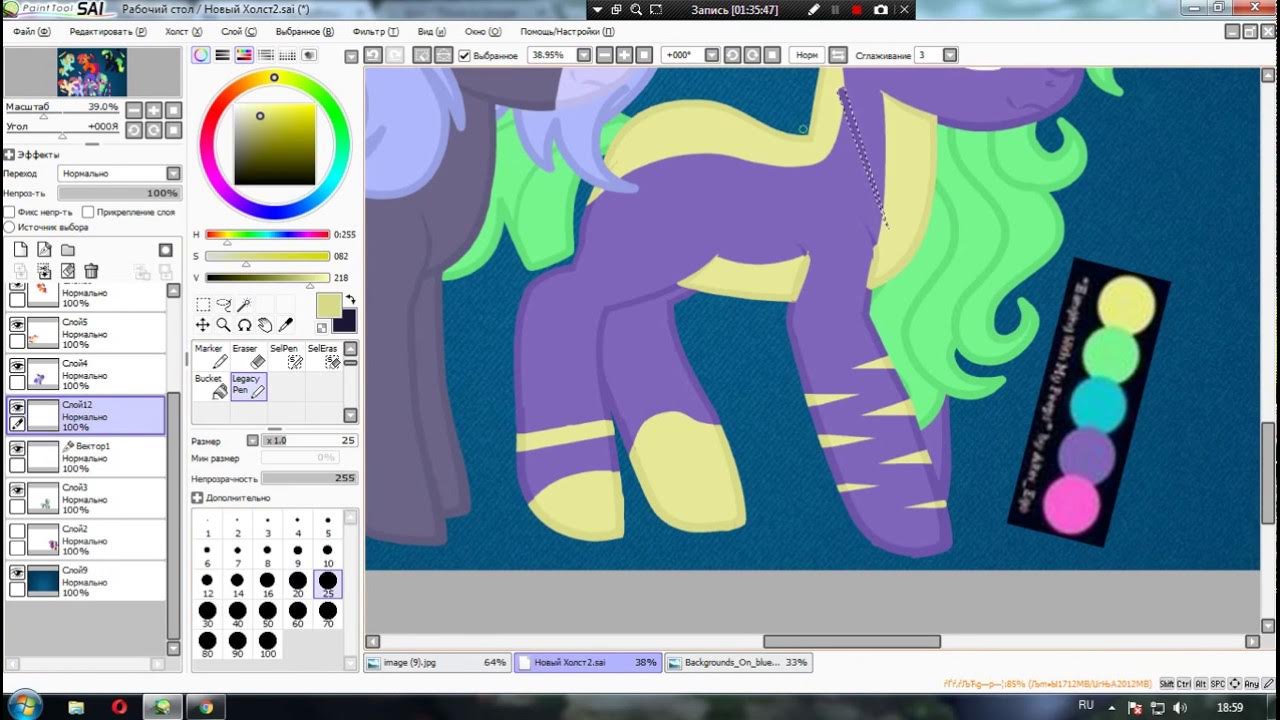Viewport: 1280px width, 720px height.
Task: Create a new vector linework layer
Action: pos(44,249)
